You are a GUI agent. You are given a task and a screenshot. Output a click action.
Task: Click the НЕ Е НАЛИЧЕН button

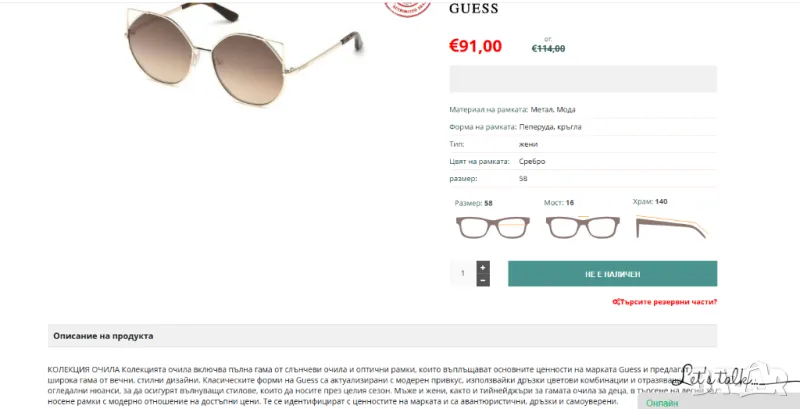point(612,274)
